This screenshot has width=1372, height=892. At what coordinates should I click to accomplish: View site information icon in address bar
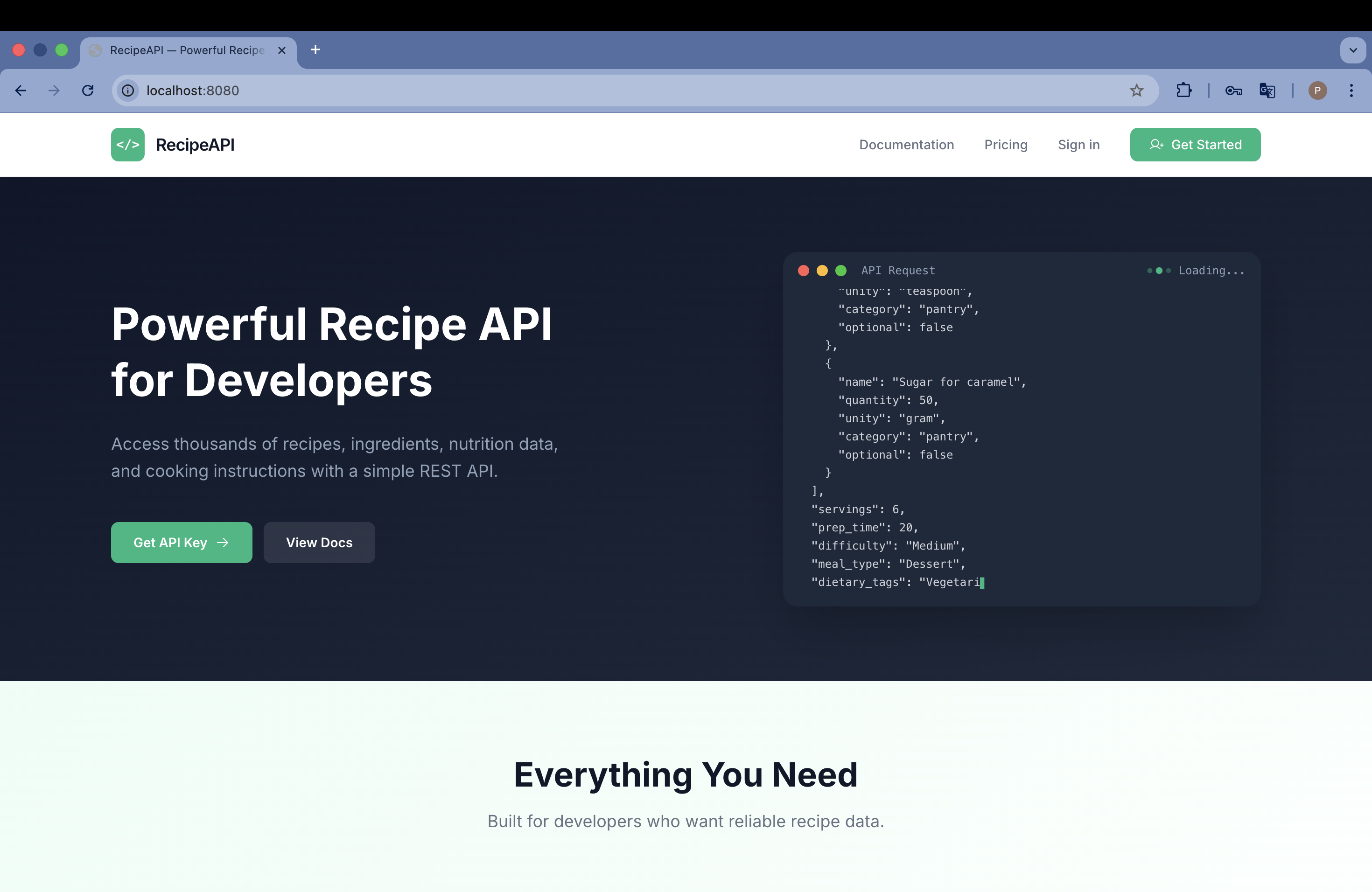[x=128, y=91]
